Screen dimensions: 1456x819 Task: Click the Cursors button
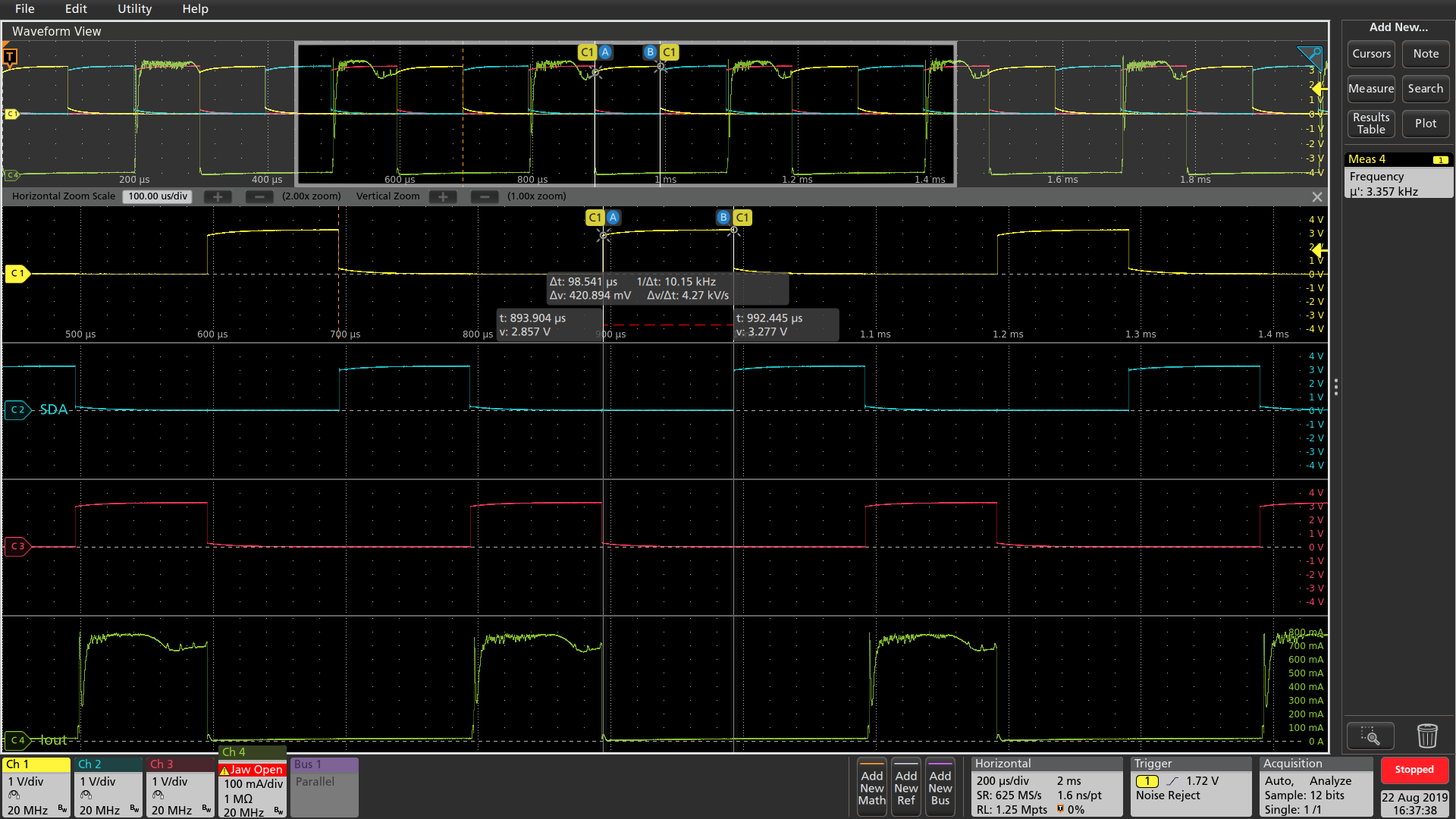(x=1371, y=54)
